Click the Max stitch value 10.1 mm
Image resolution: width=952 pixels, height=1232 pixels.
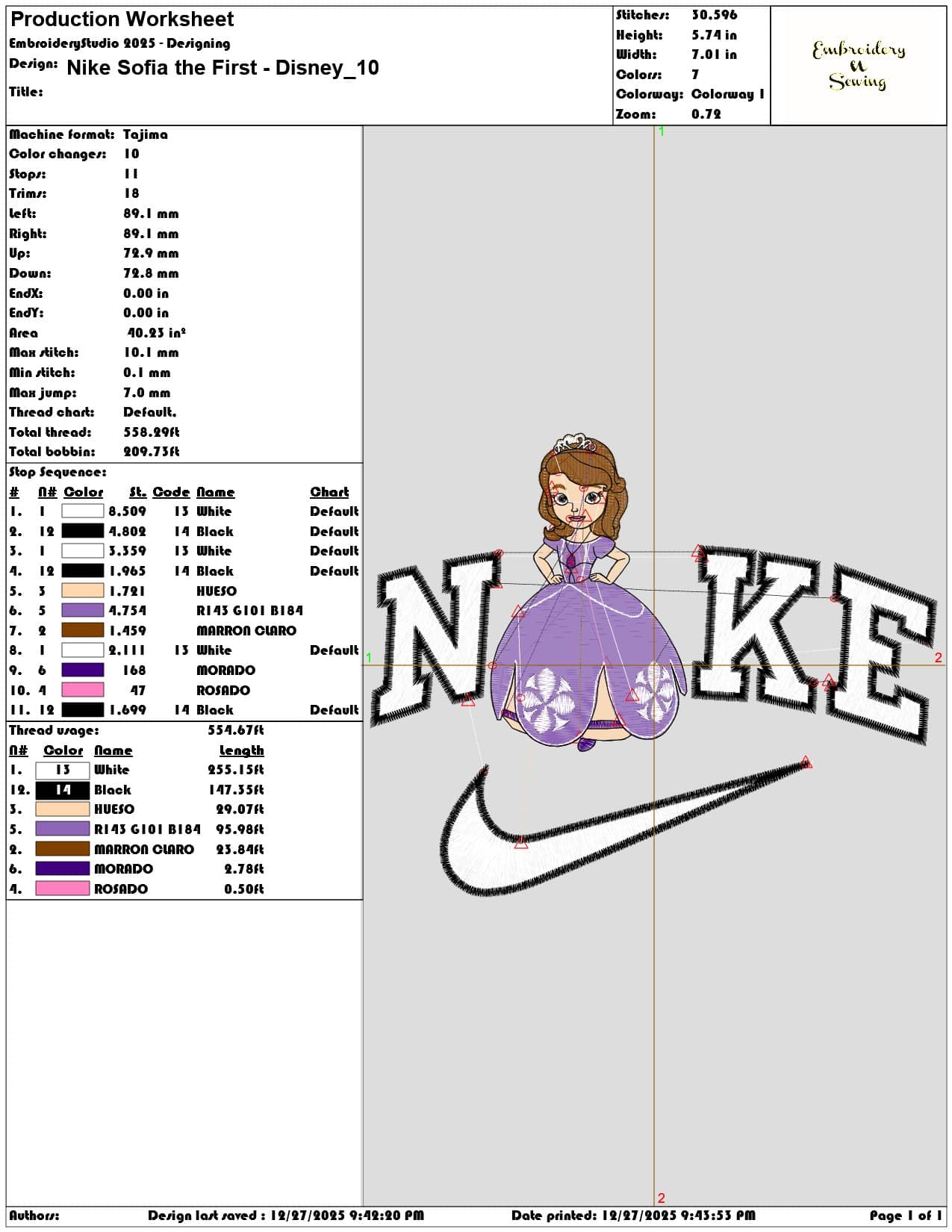tap(151, 352)
